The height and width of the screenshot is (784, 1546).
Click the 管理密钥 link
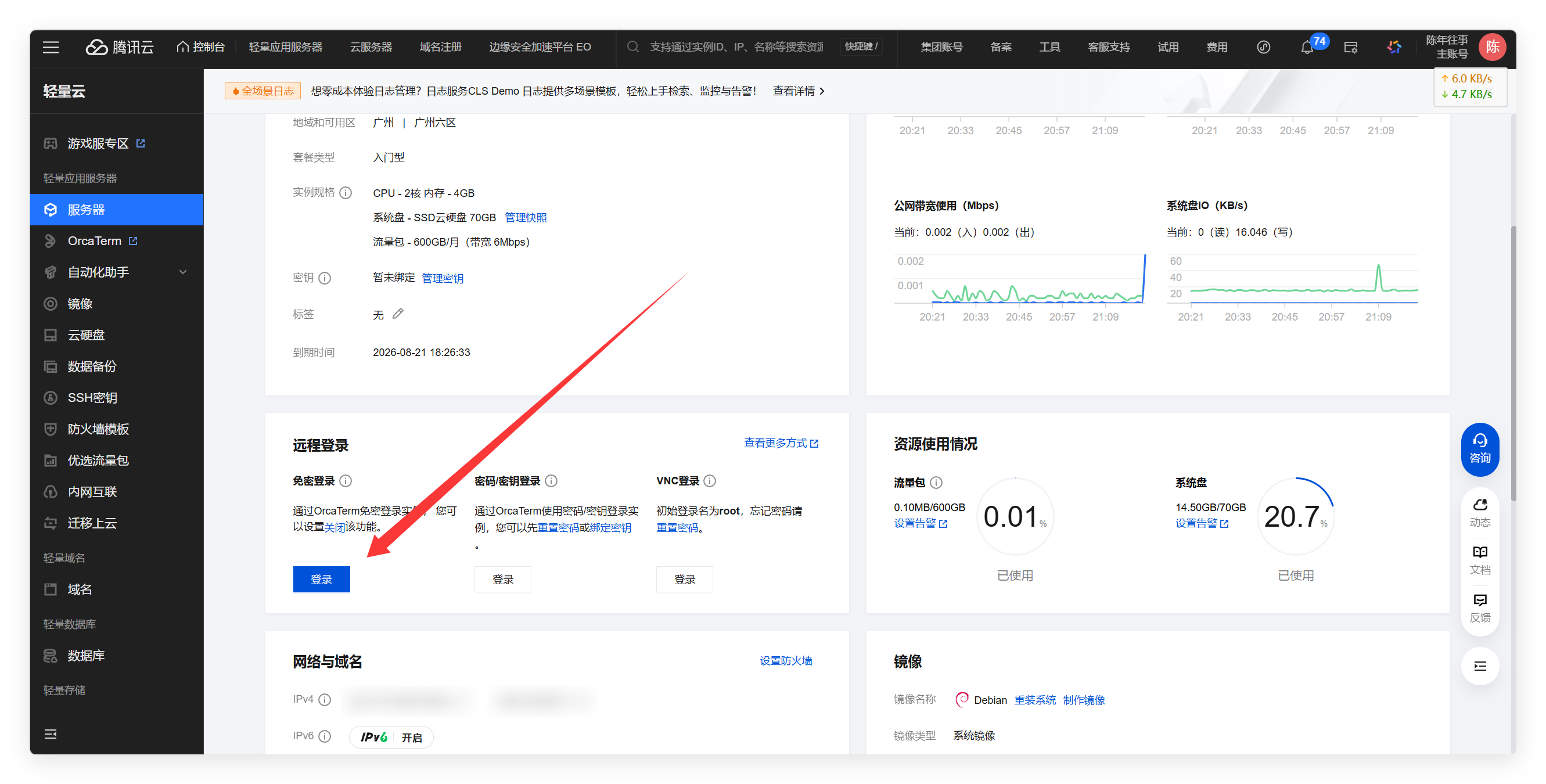point(443,278)
